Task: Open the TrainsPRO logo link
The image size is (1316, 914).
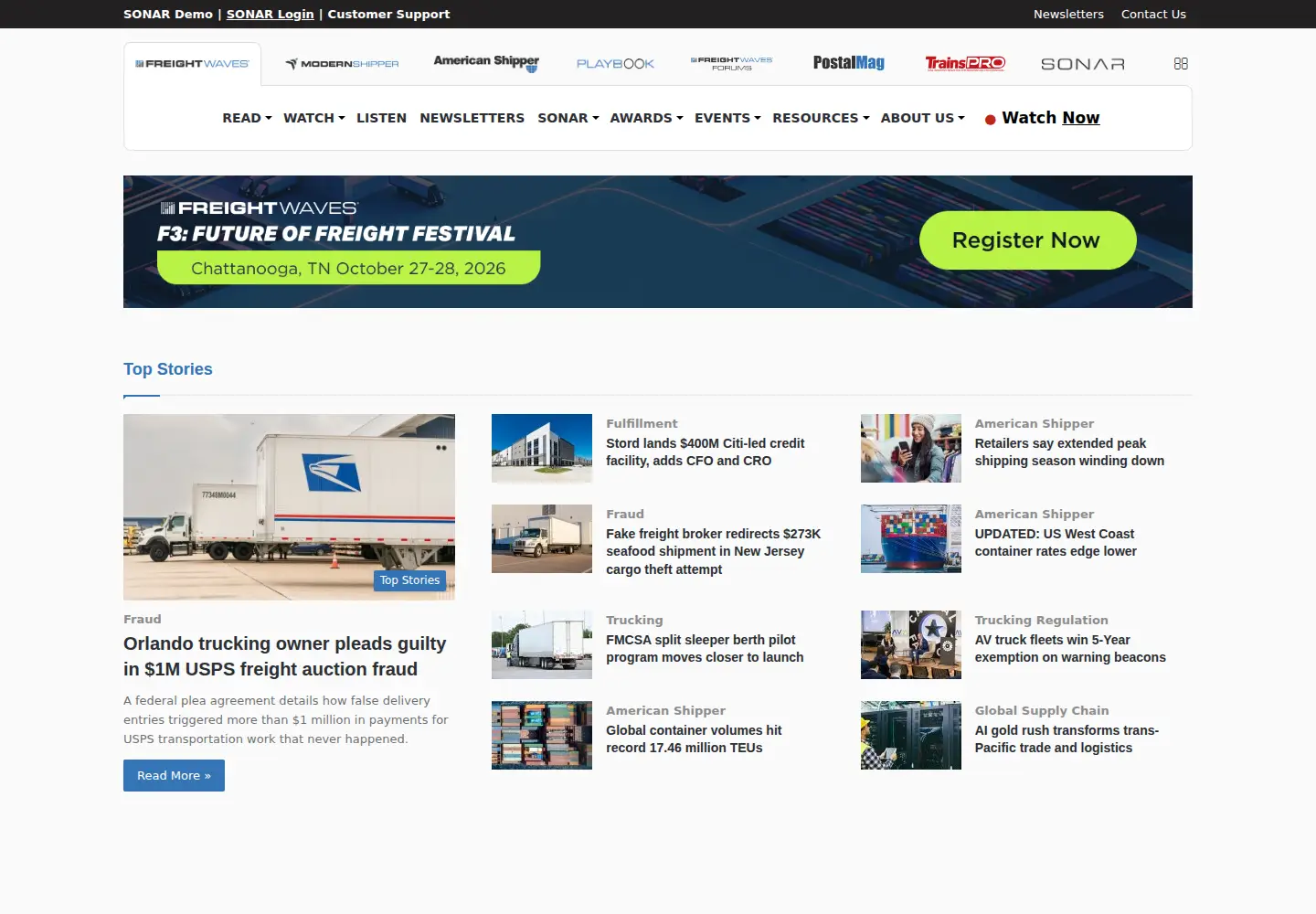Action: click(965, 63)
